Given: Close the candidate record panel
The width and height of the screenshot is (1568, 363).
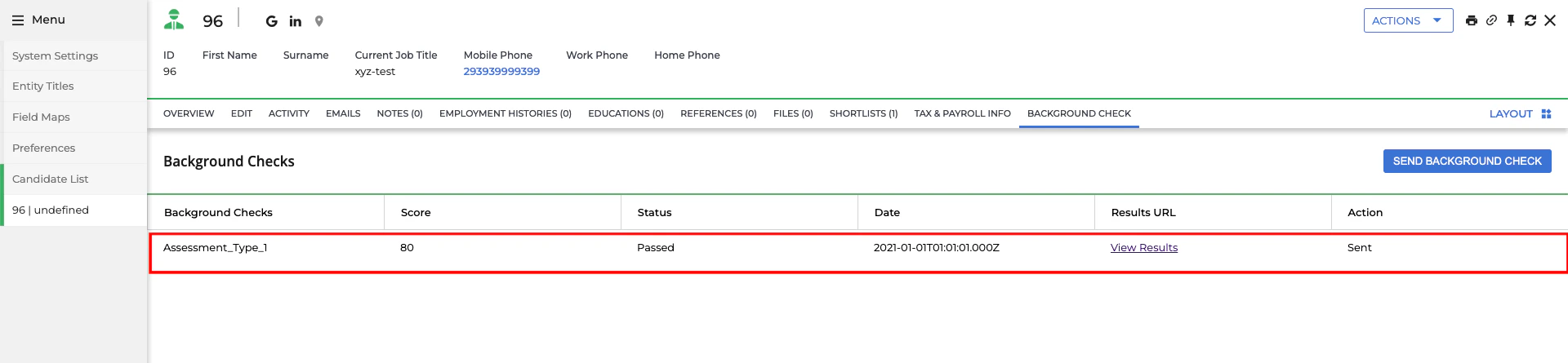Looking at the screenshot, I should pos(1550,20).
